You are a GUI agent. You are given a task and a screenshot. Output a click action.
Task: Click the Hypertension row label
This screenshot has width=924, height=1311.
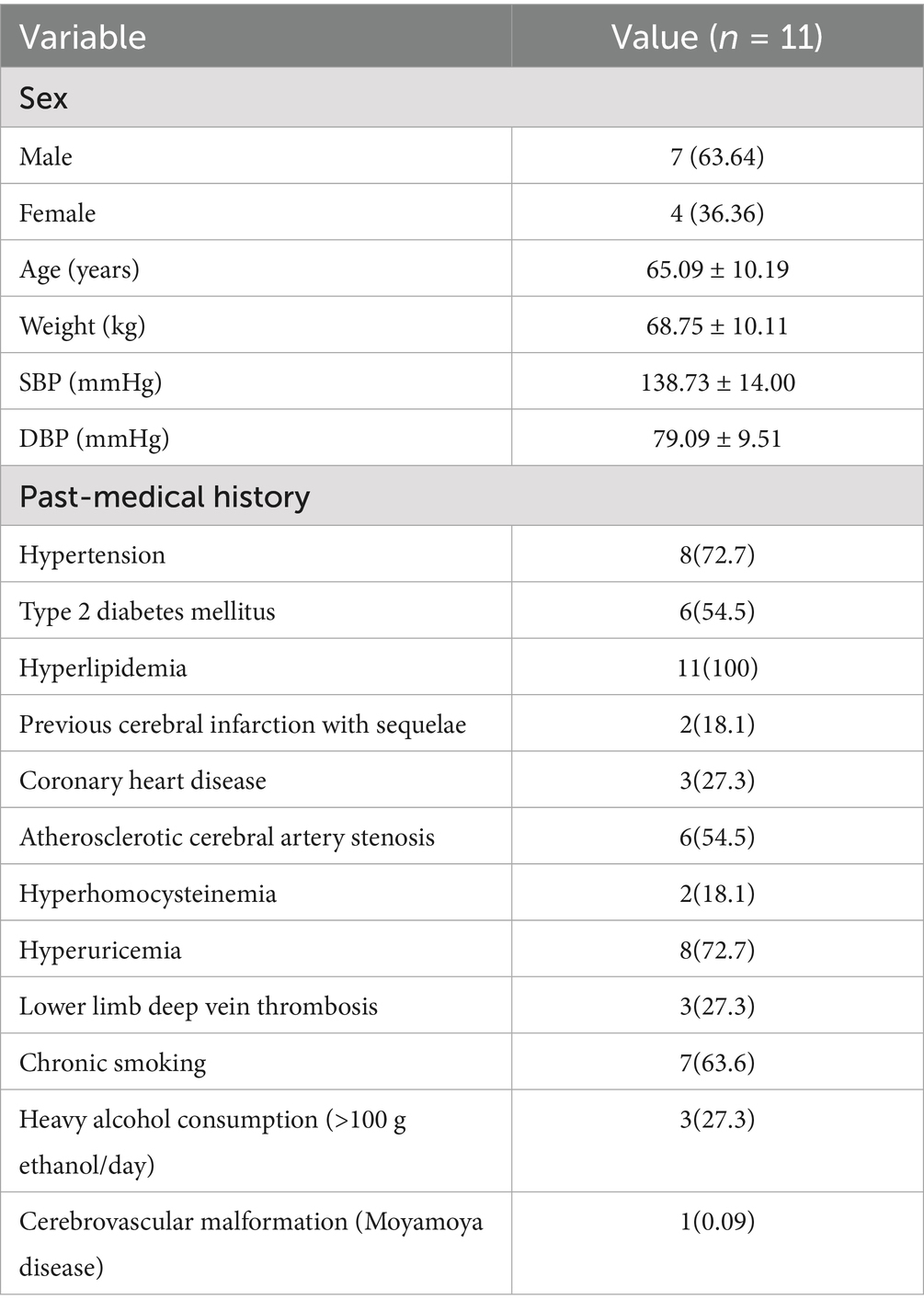[x=92, y=555]
